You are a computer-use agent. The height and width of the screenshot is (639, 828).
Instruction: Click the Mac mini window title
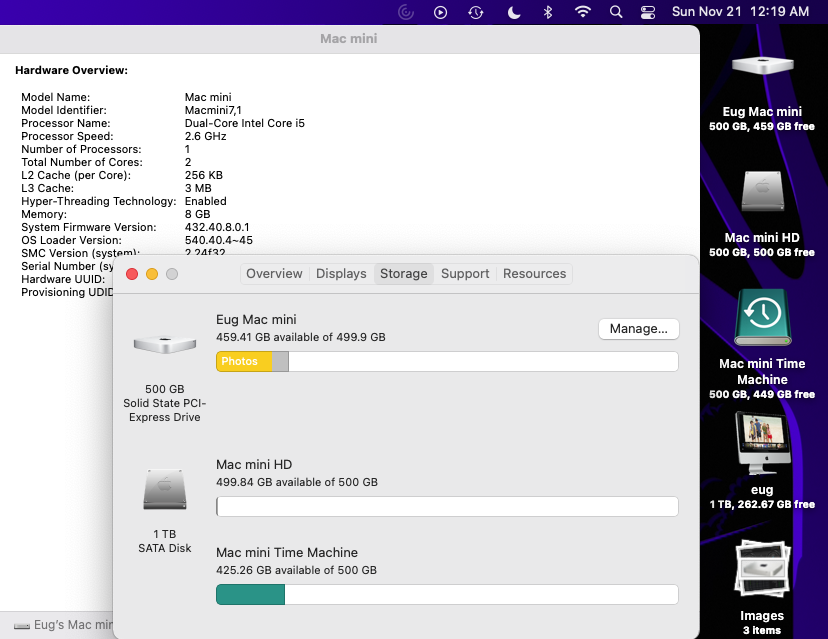(x=349, y=39)
